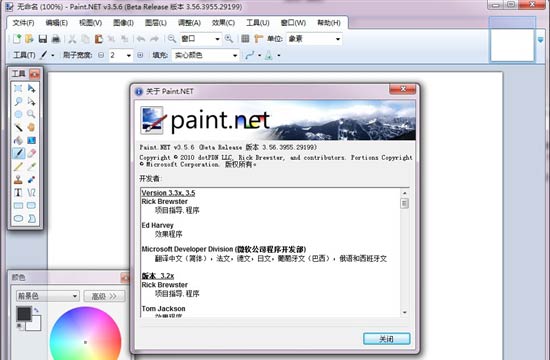The image size is (550, 360).
Task: Open the antialiasing mode dropdown arrow
Action: (x=260, y=55)
